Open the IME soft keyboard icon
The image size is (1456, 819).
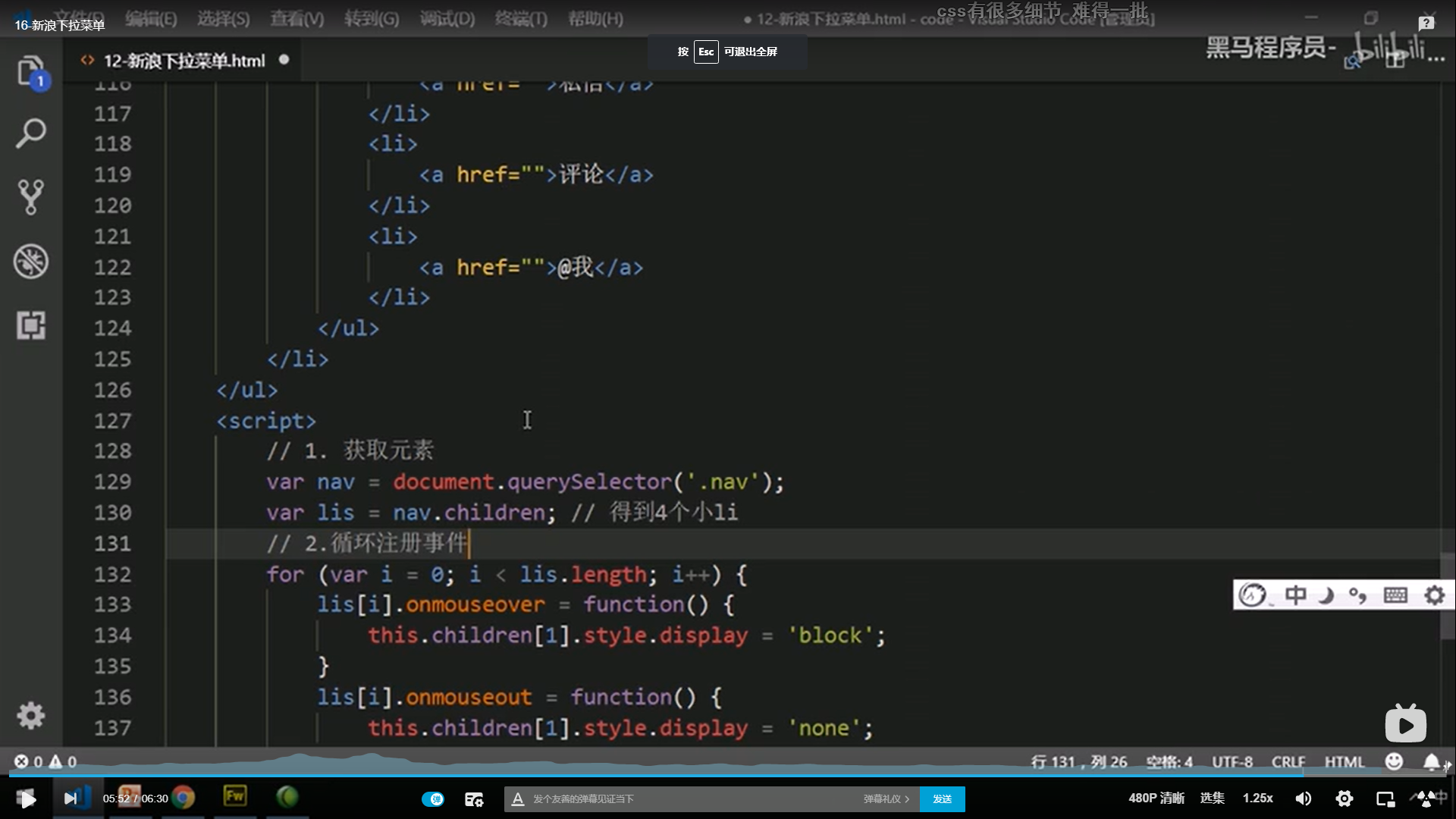click(x=1395, y=595)
